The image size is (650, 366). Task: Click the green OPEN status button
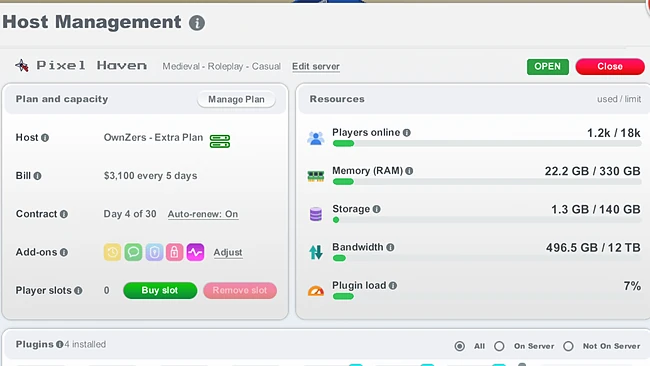point(548,67)
